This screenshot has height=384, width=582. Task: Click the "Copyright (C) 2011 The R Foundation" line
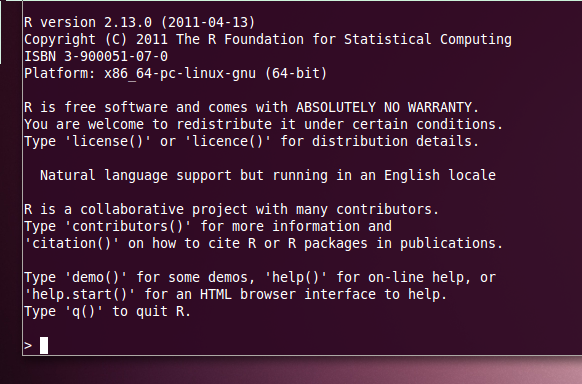click(268, 39)
